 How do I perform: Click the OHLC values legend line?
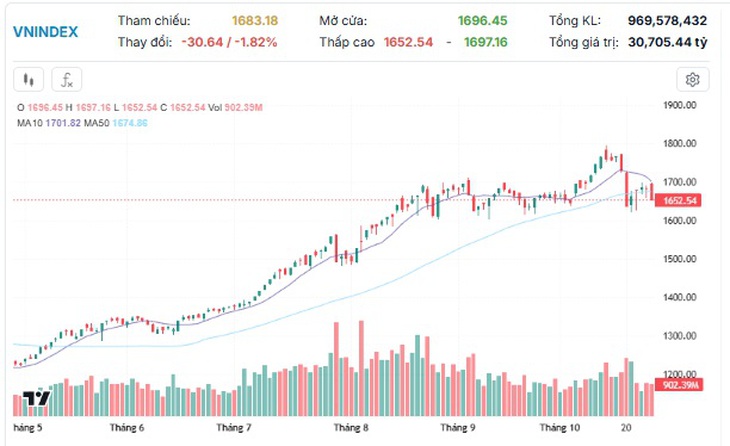[x=140, y=108]
